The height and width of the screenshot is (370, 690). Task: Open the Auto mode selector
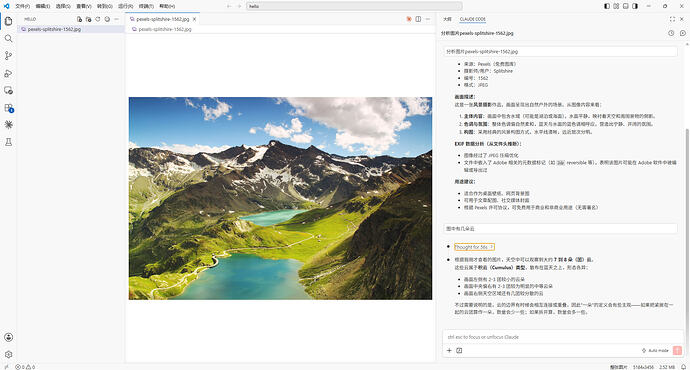coord(655,351)
